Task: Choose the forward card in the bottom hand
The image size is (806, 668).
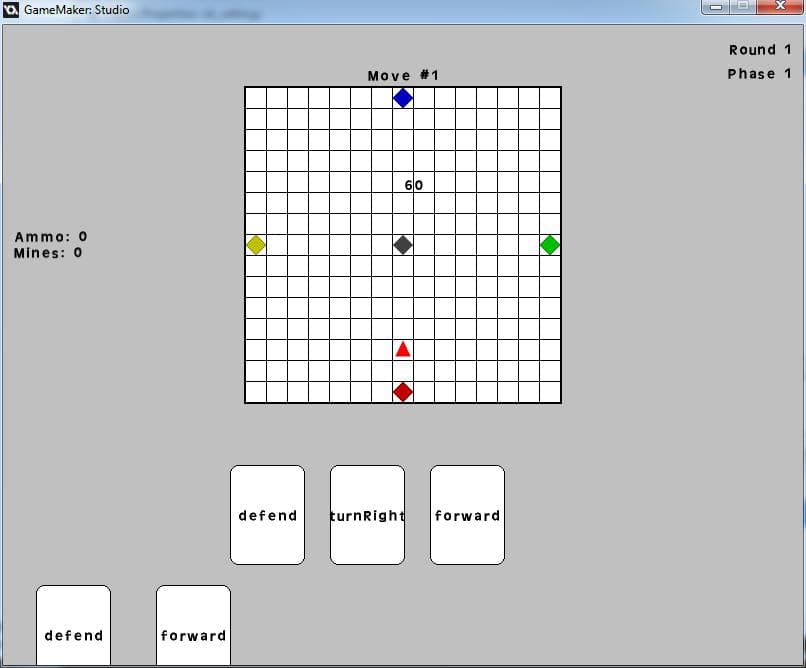Action: tap(193, 626)
